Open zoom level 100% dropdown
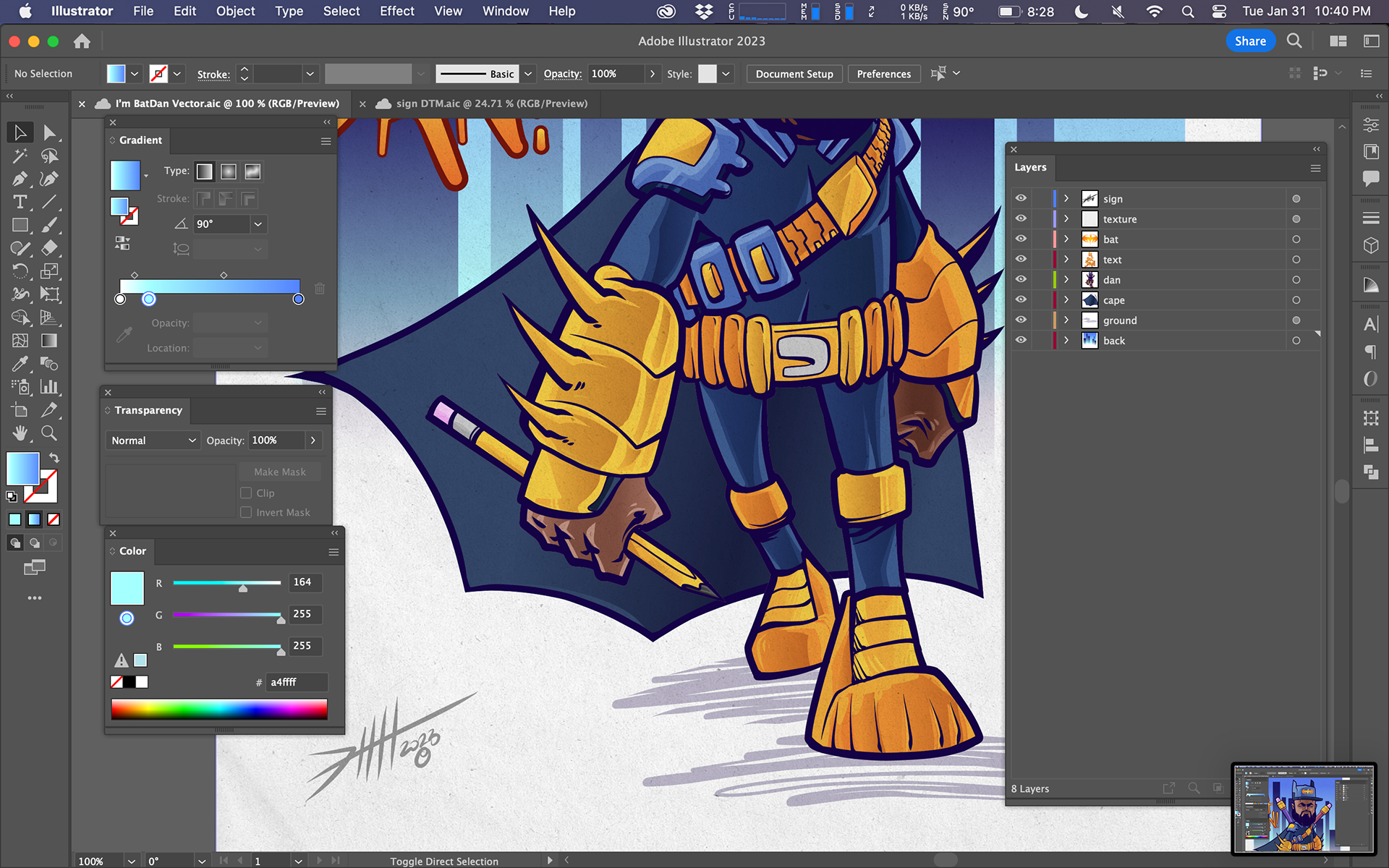This screenshot has width=1389, height=868. [132, 861]
